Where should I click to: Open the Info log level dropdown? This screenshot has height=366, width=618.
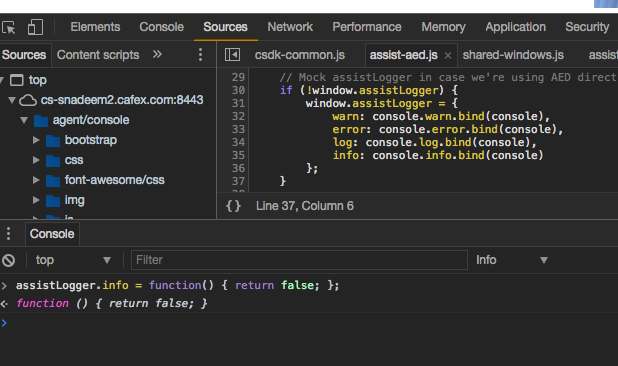click(x=512, y=260)
